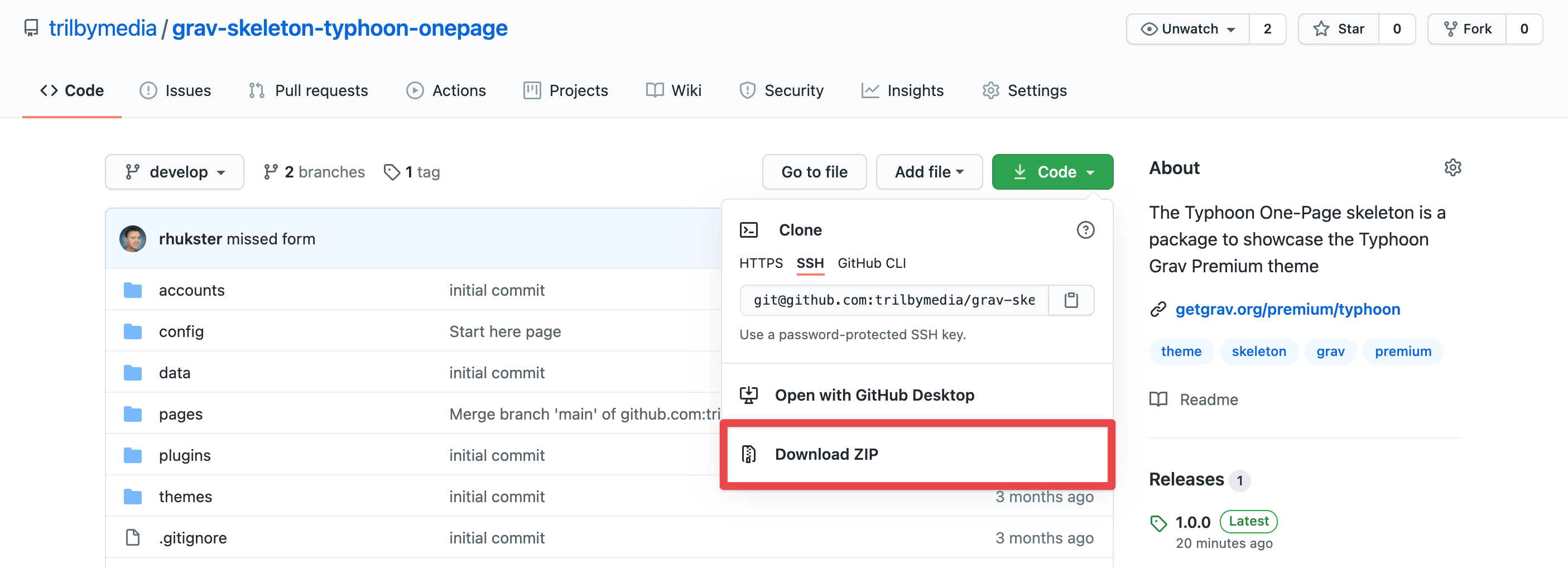Open the Unwatch dropdown
Screen dimensions: 1568x568
pos(1187,28)
